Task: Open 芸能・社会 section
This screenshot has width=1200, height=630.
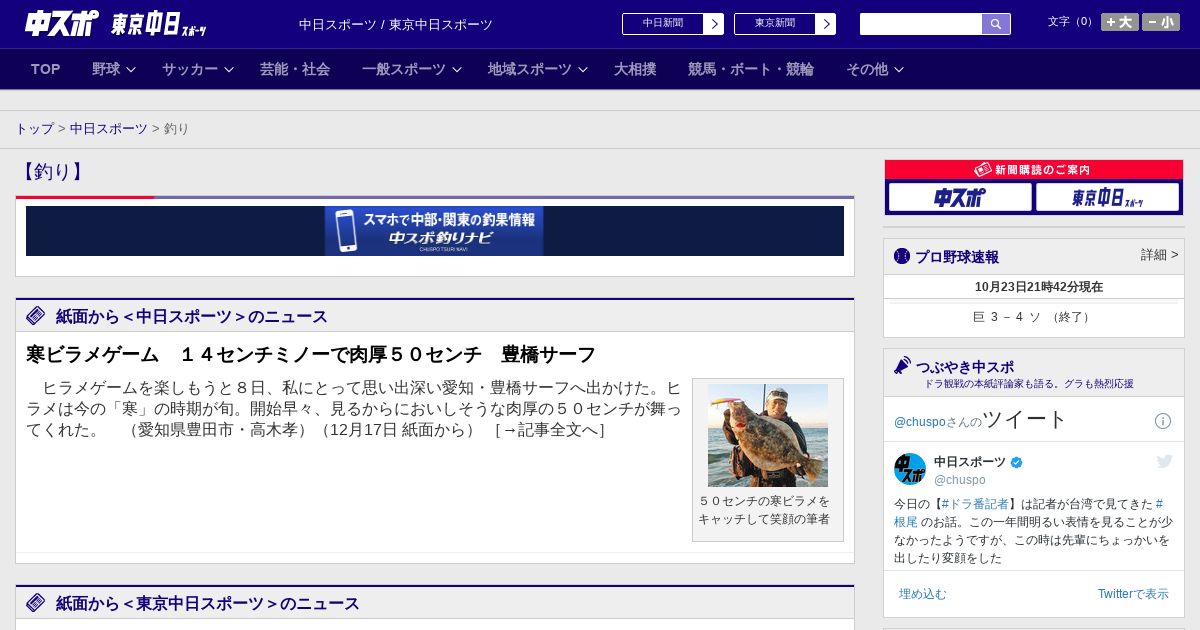Action: point(295,69)
